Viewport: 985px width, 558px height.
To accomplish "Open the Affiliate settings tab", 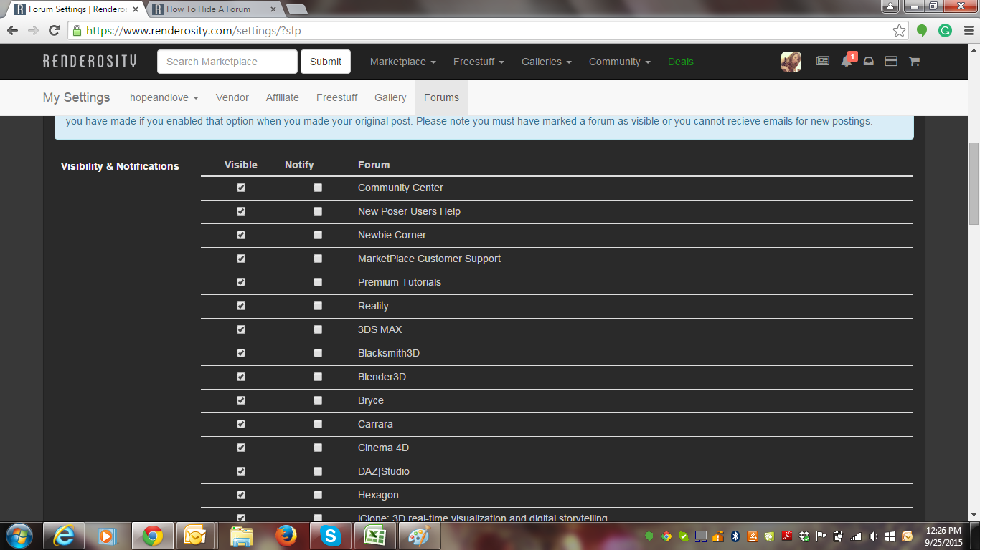I will pyautogui.click(x=283, y=98).
